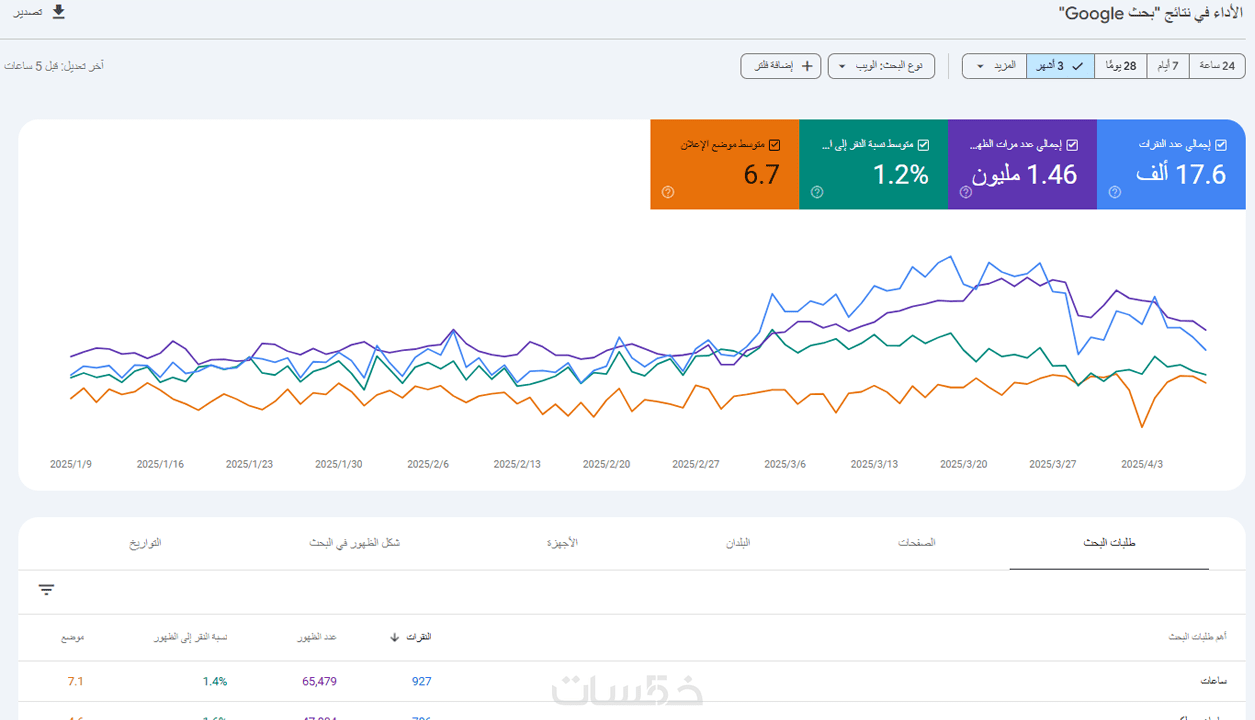Open help icon on total clicks card
Screen dimensions: 1255x720
pyautogui.click(x=1115, y=192)
